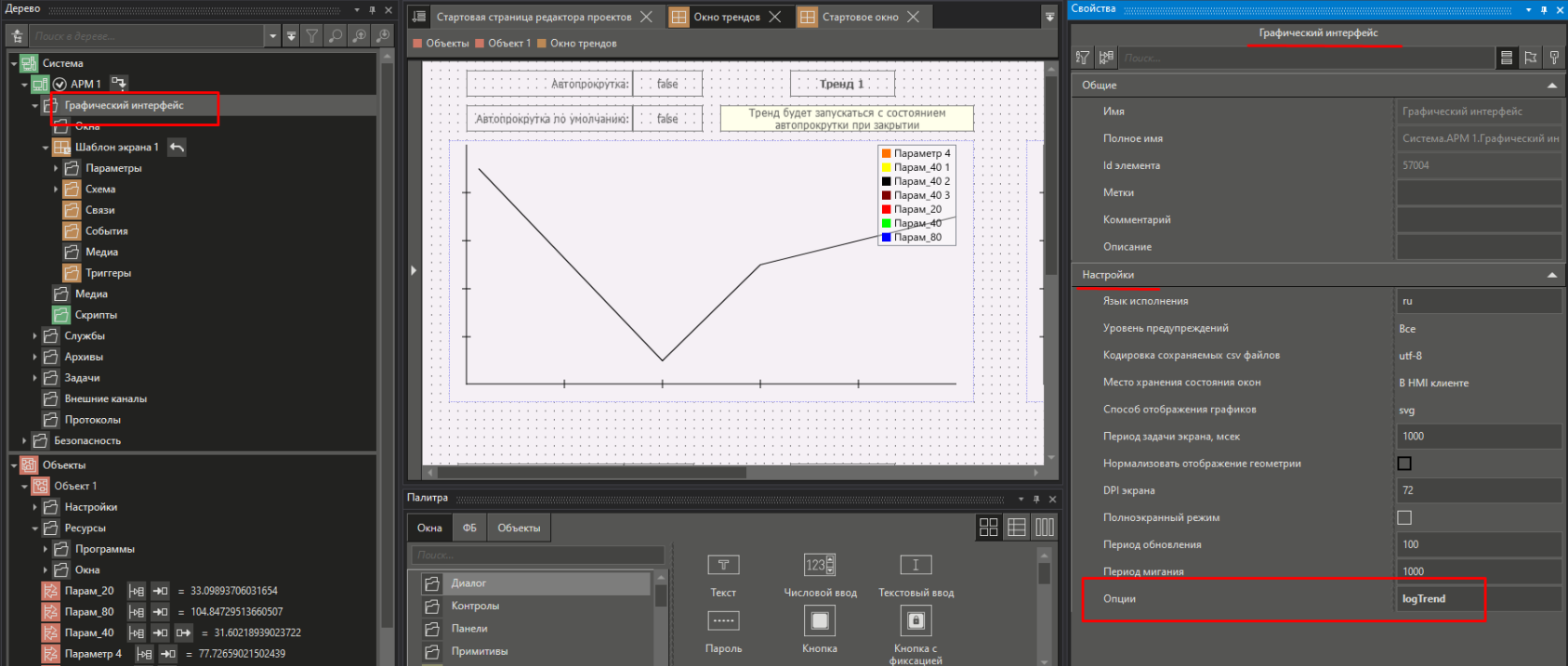Click the filter funnel icon in the tree toolbar

coord(312,36)
